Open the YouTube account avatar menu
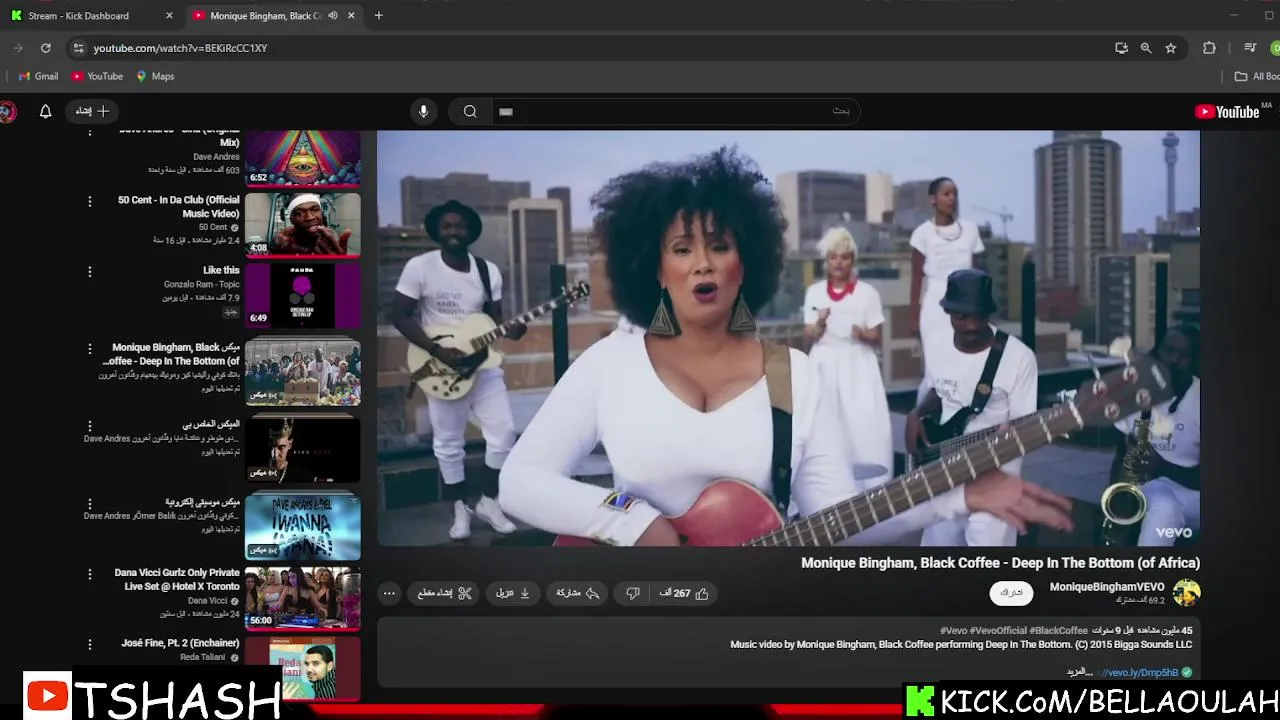The height and width of the screenshot is (720, 1280). point(7,111)
